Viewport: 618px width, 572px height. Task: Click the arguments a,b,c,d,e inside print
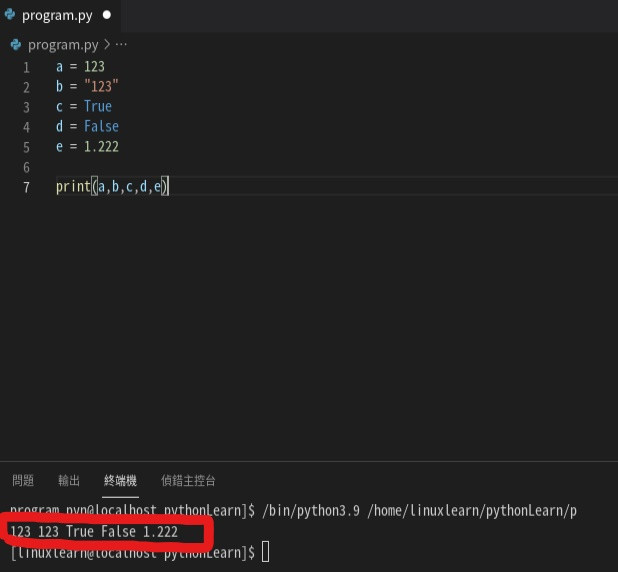130,186
